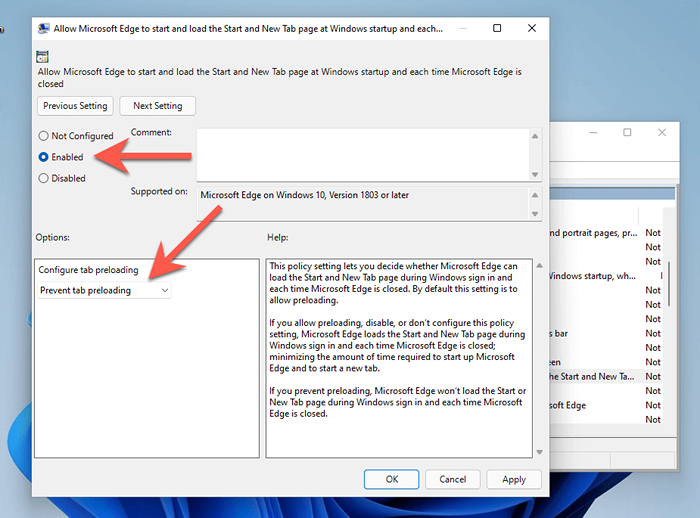This screenshot has height=518, width=700.
Task: Click the policy icon in the title bar
Action: click(x=44, y=29)
